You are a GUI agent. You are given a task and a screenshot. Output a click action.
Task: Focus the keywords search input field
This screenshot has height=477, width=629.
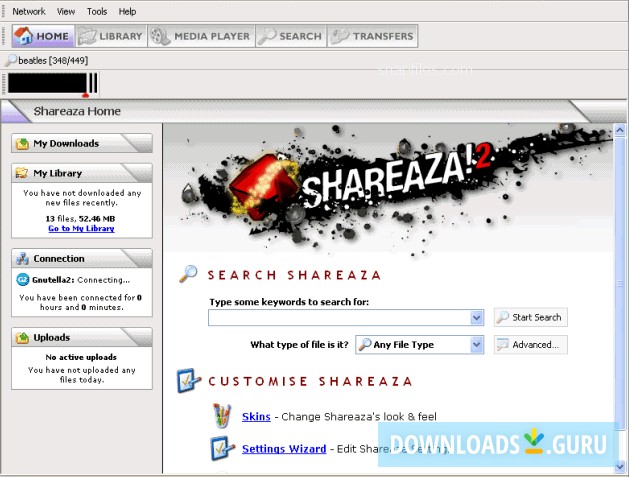tap(339, 317)
